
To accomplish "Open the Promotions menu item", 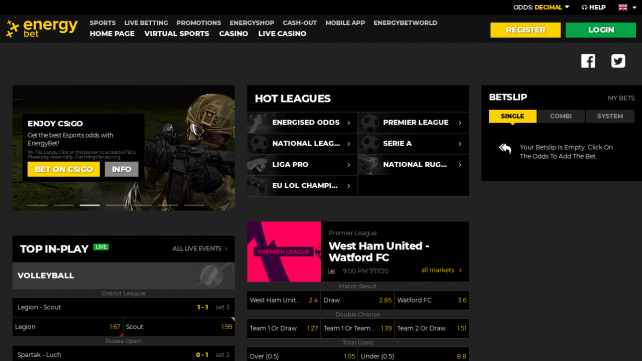I will [199, 23].
